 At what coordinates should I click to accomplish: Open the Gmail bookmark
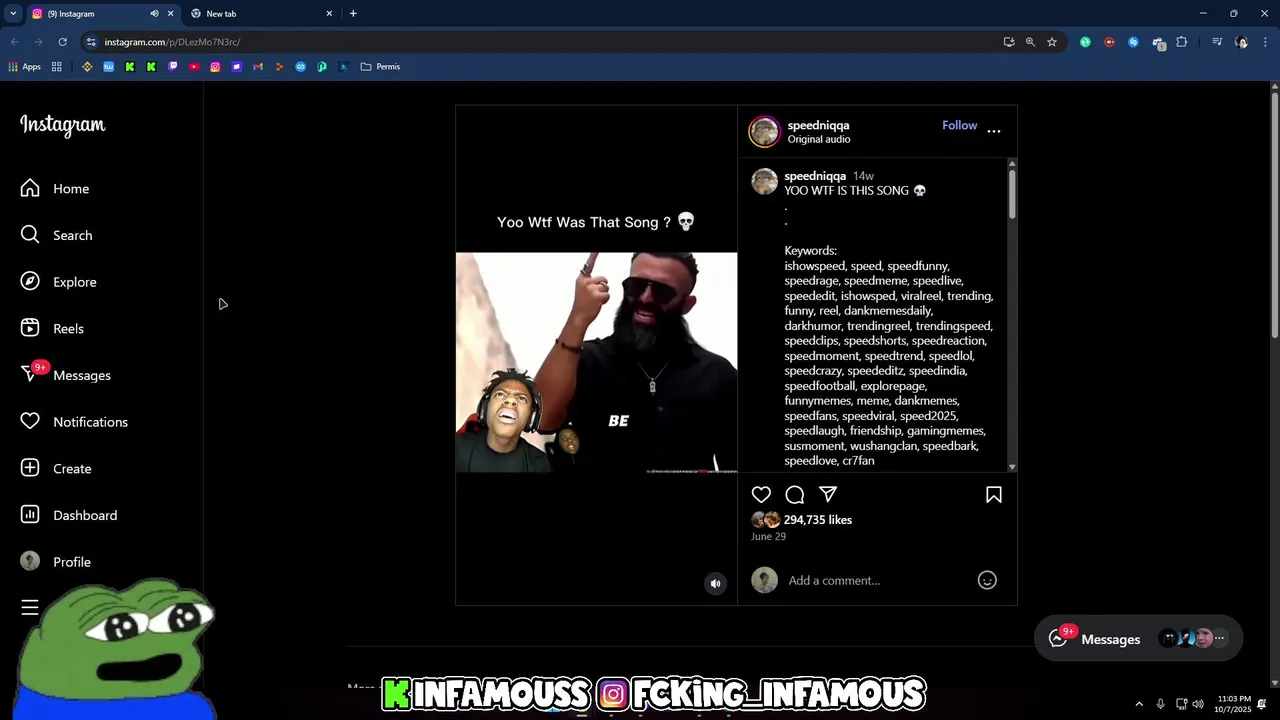point(258,67)
